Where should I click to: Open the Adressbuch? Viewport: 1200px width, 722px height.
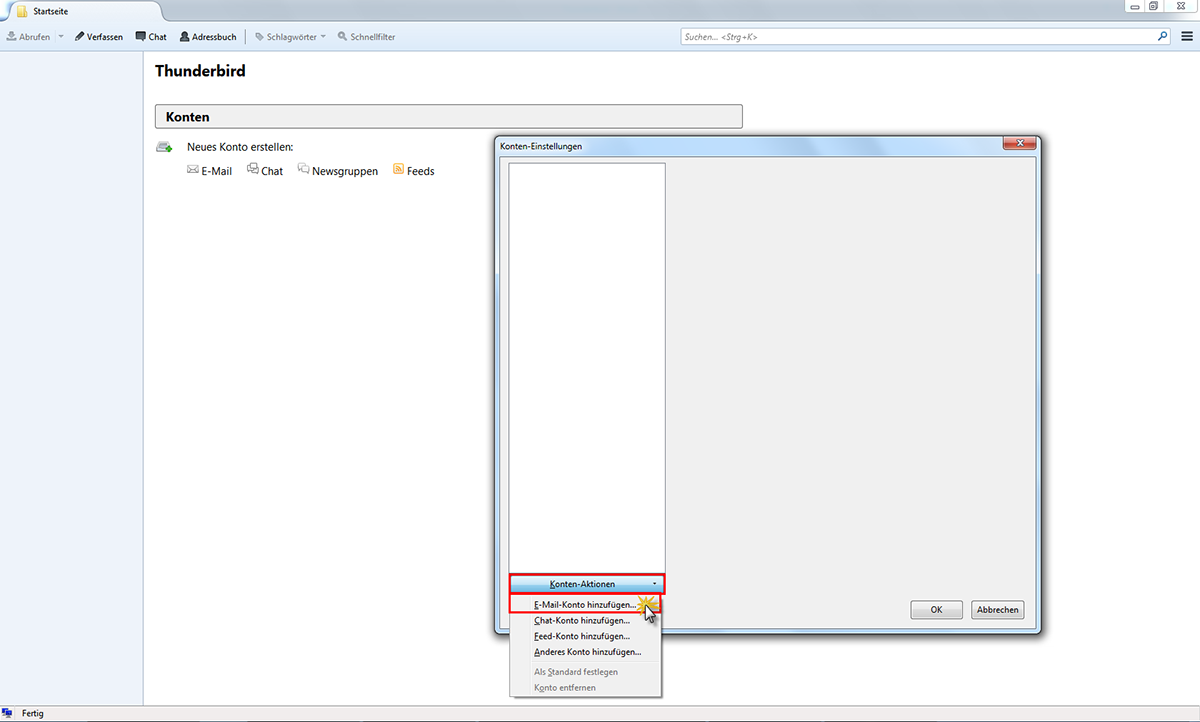pos(208,37)
